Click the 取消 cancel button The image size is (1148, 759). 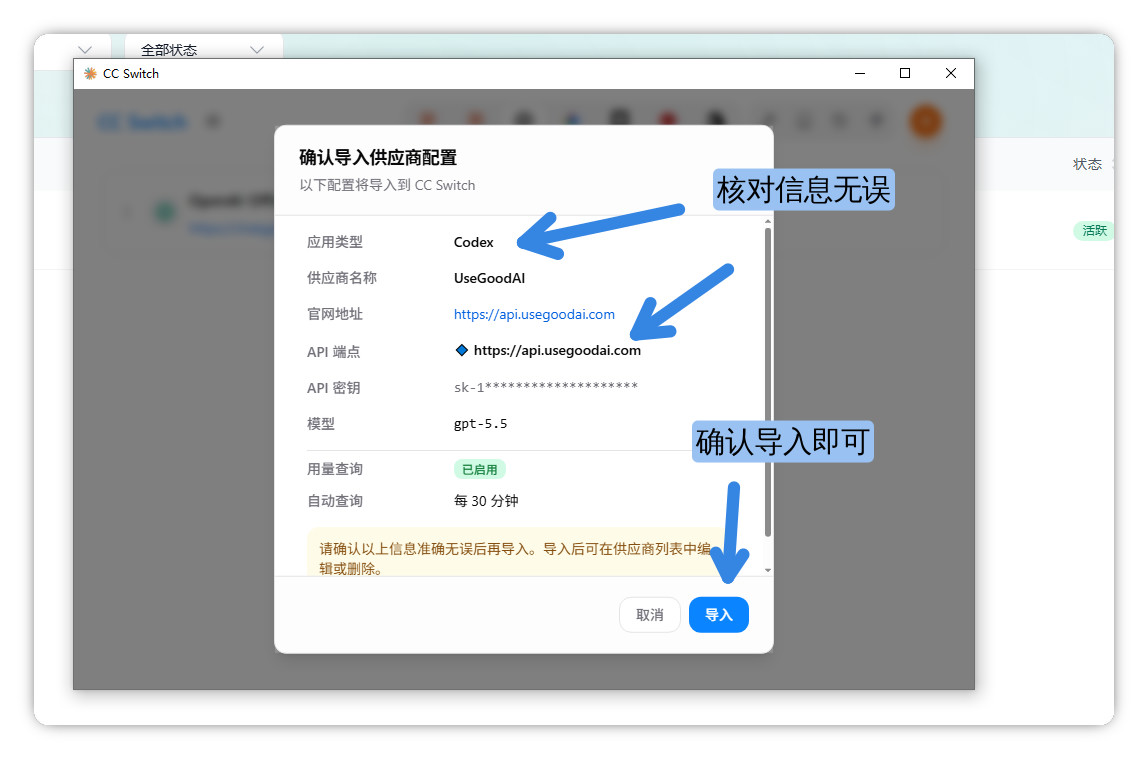[649, 615]
